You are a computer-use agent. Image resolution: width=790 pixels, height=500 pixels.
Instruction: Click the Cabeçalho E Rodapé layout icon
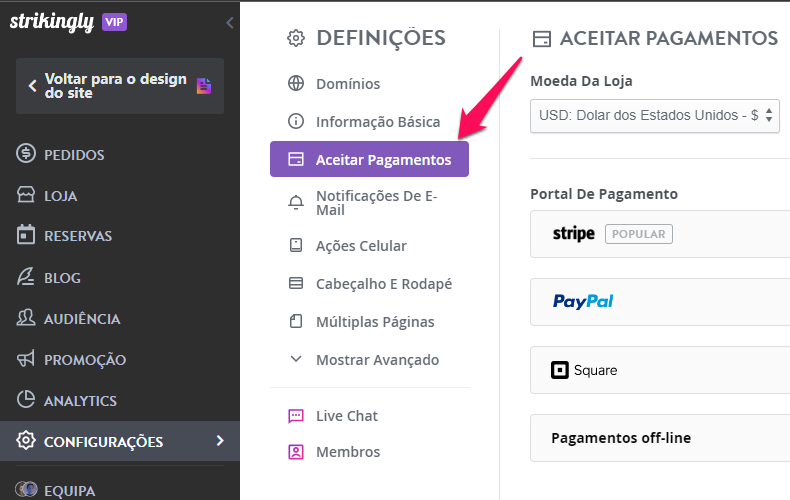[x=296, y=283]
